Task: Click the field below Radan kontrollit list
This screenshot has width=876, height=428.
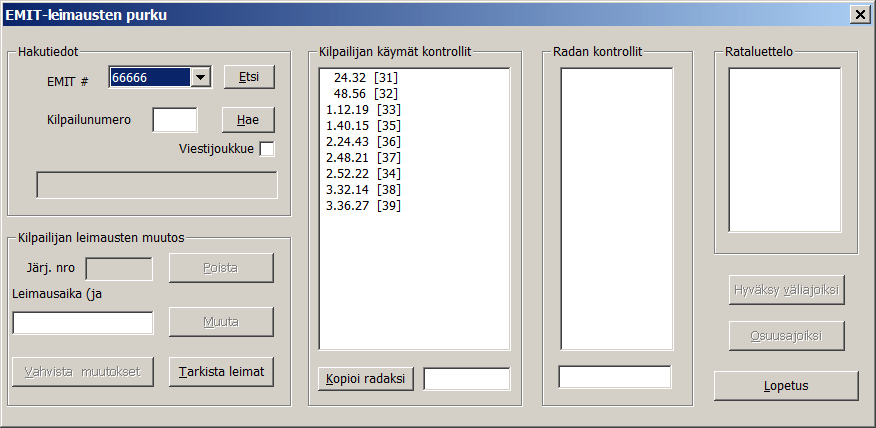Action: coord(614,377)
